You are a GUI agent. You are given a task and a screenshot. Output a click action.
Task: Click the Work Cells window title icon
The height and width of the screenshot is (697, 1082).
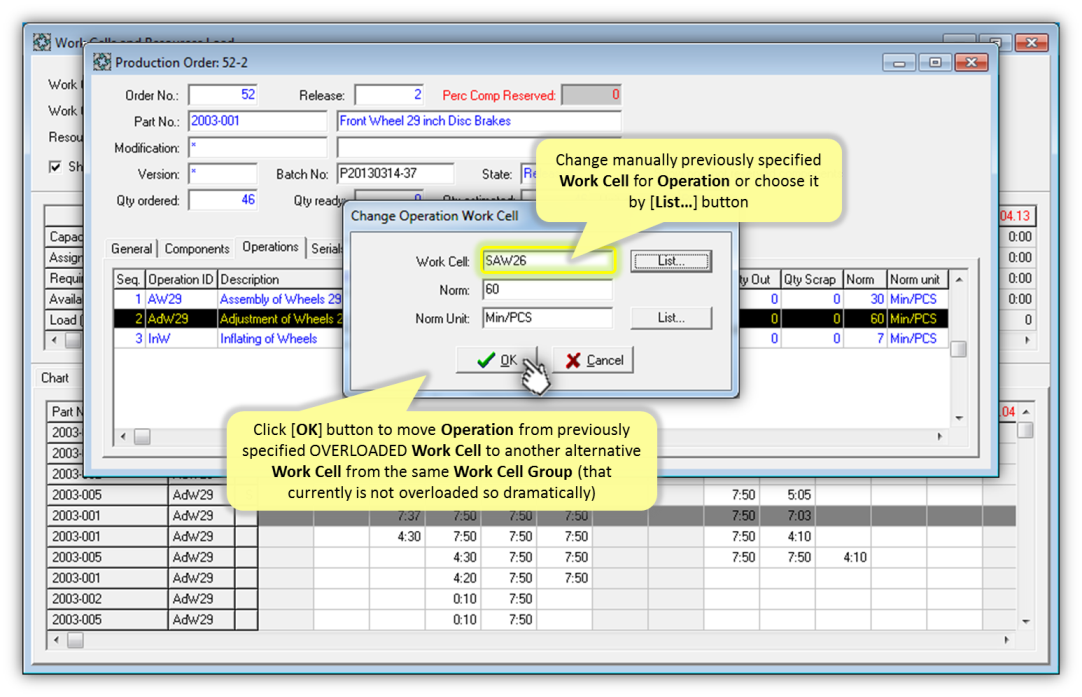(x=42, y=42)
